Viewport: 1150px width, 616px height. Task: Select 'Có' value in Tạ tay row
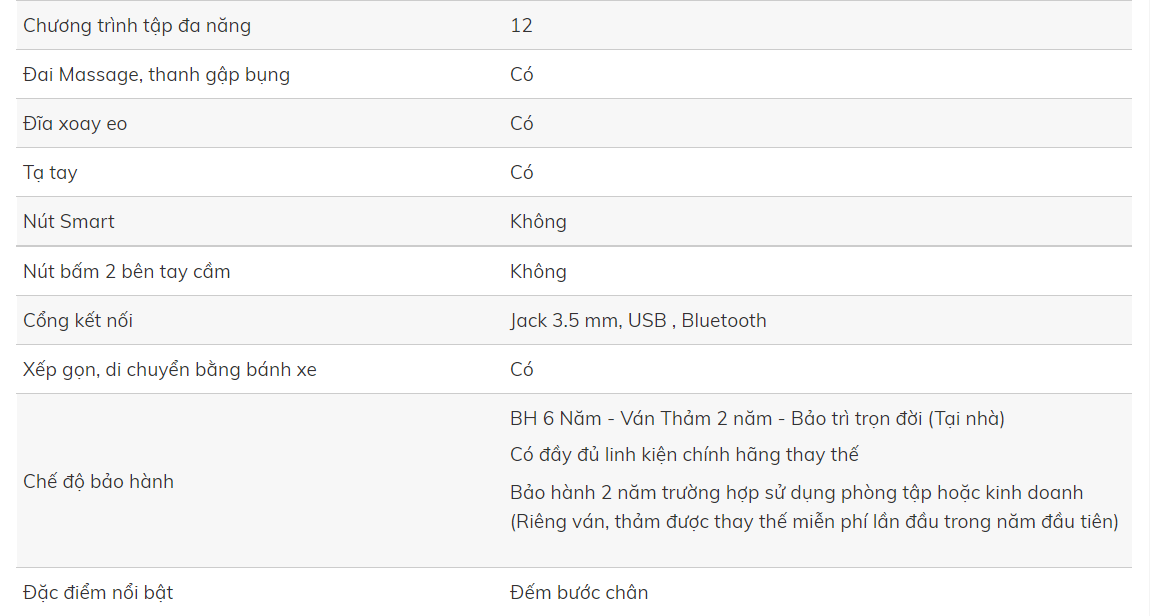coord(521,172)
